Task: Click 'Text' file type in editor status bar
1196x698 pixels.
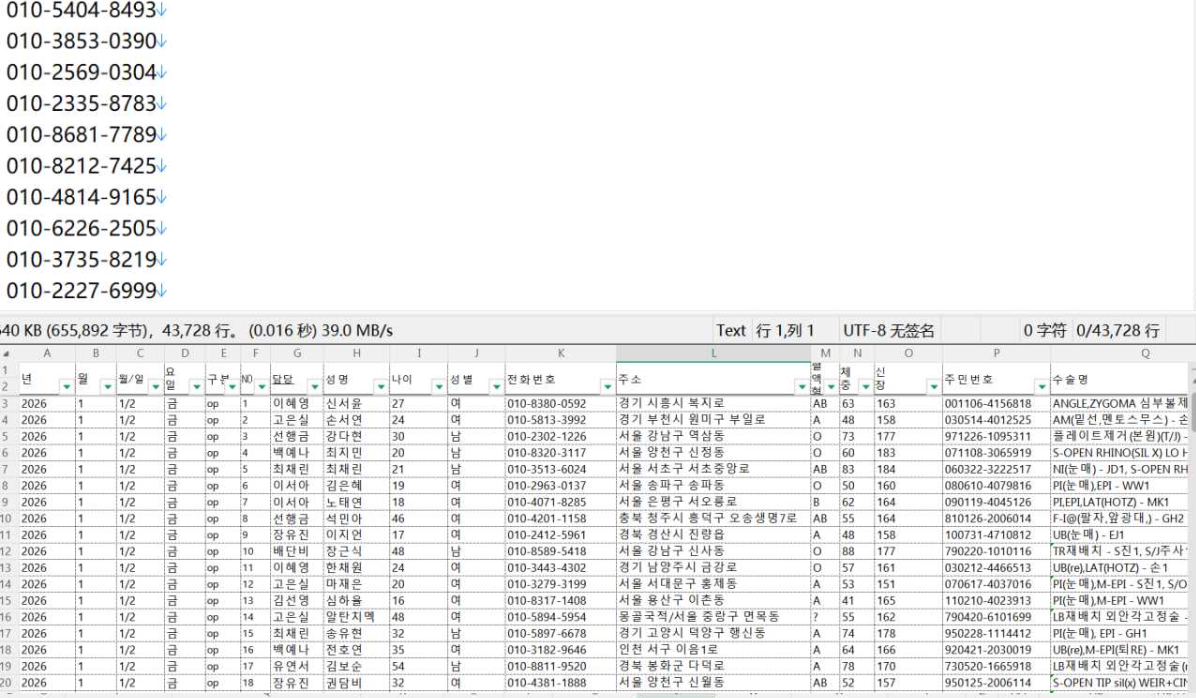Action: click(x=731, y=330)
